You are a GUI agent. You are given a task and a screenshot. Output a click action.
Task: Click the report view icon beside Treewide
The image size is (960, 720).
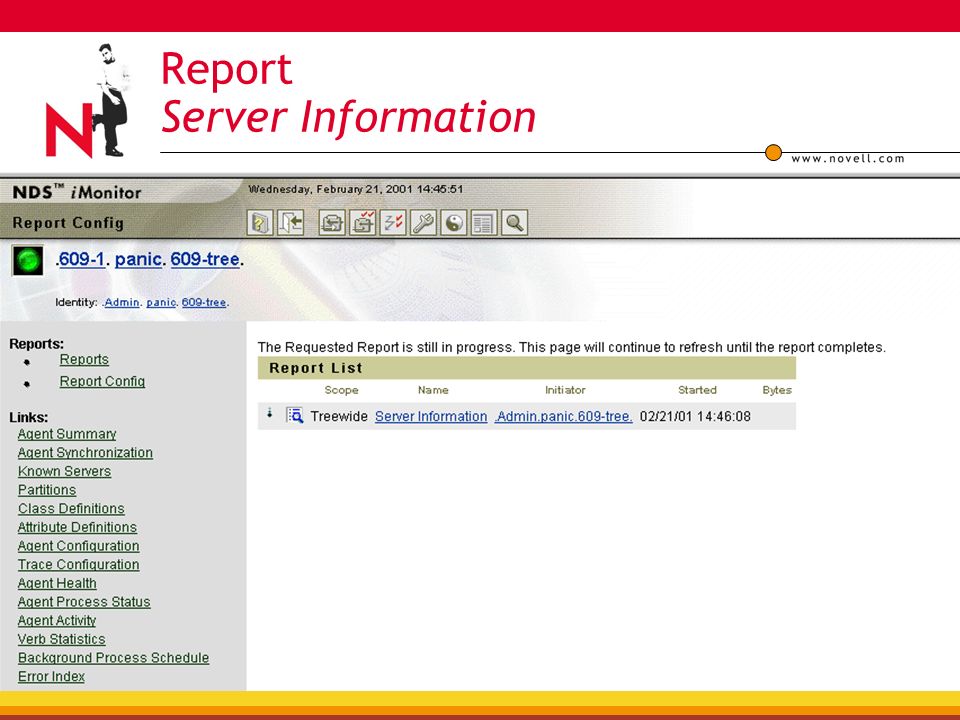(x=295, y=416)
